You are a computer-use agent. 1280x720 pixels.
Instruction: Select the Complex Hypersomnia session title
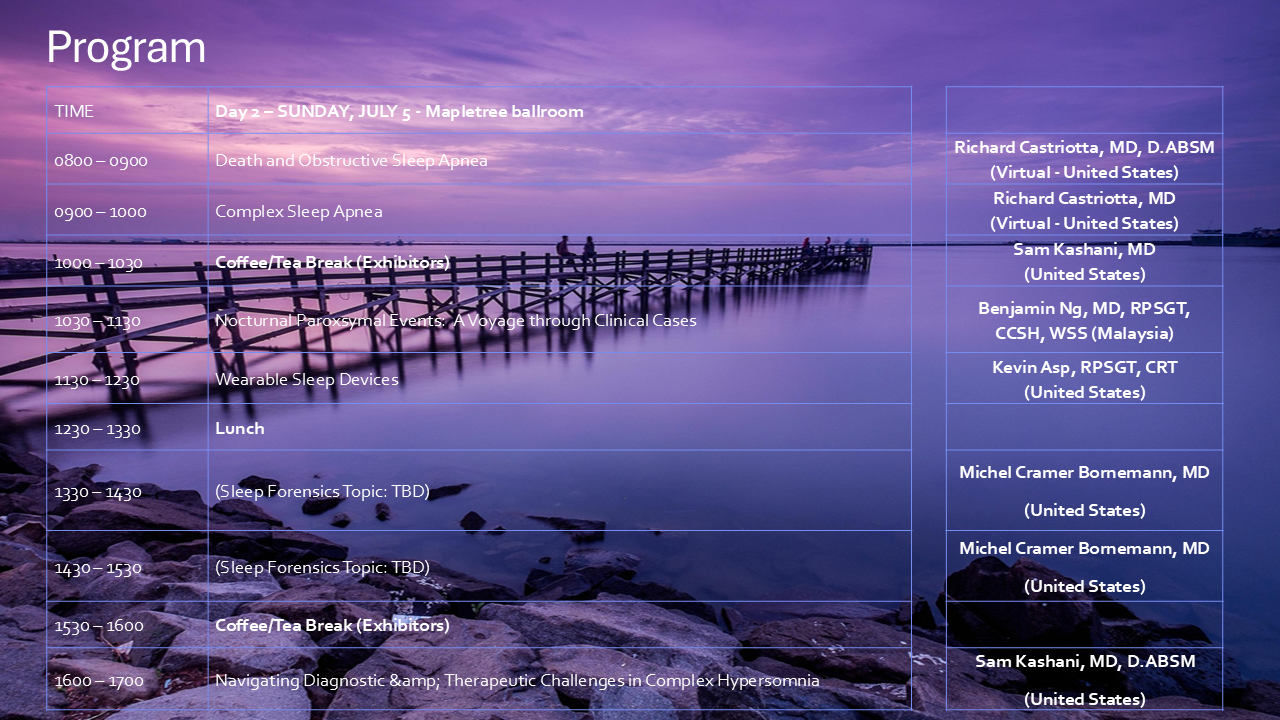517,681
